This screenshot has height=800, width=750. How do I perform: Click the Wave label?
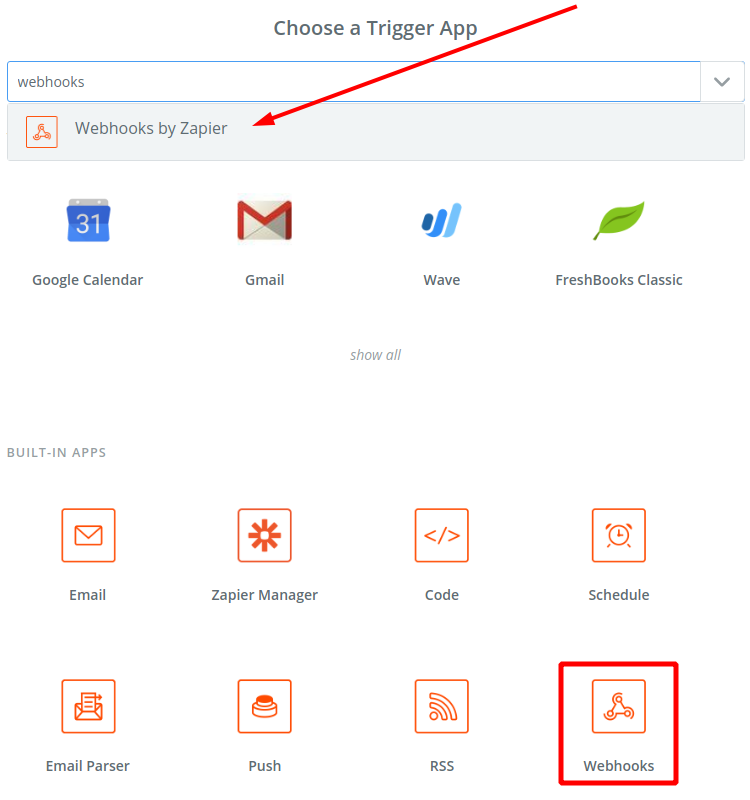point(442,280)
